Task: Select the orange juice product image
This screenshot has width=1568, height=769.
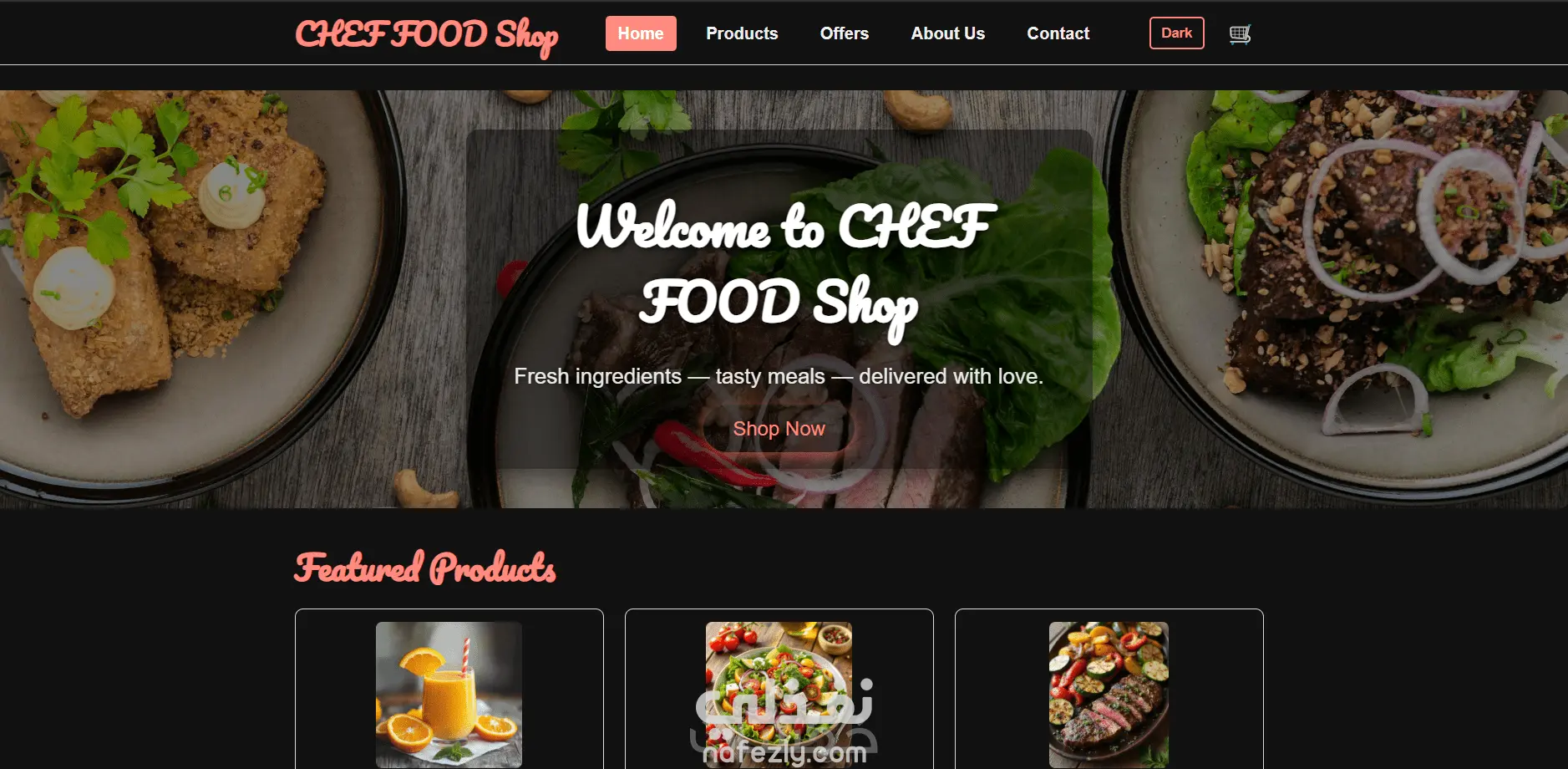Action: pos(449,695)
